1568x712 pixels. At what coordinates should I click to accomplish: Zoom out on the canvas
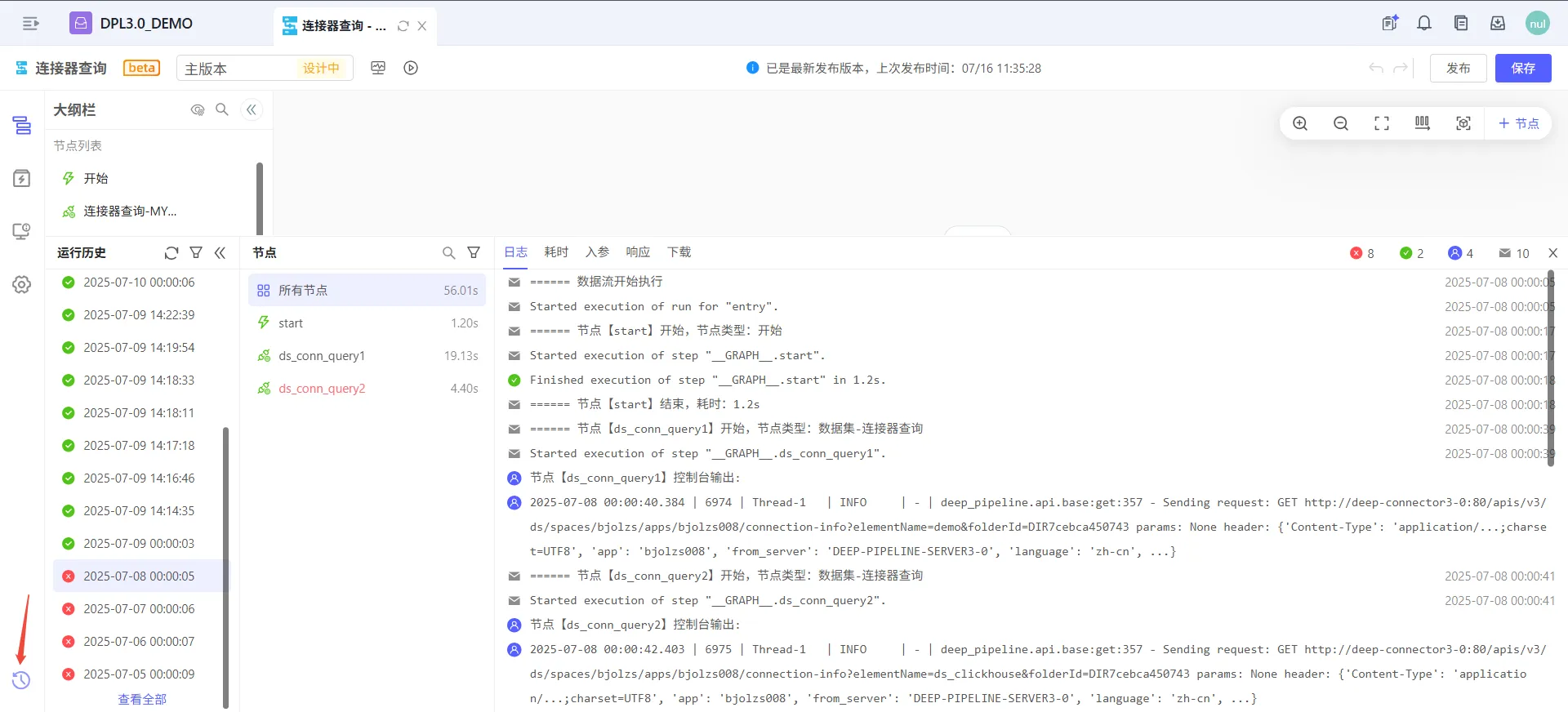pyautogui.click(x=1341, y=123)
